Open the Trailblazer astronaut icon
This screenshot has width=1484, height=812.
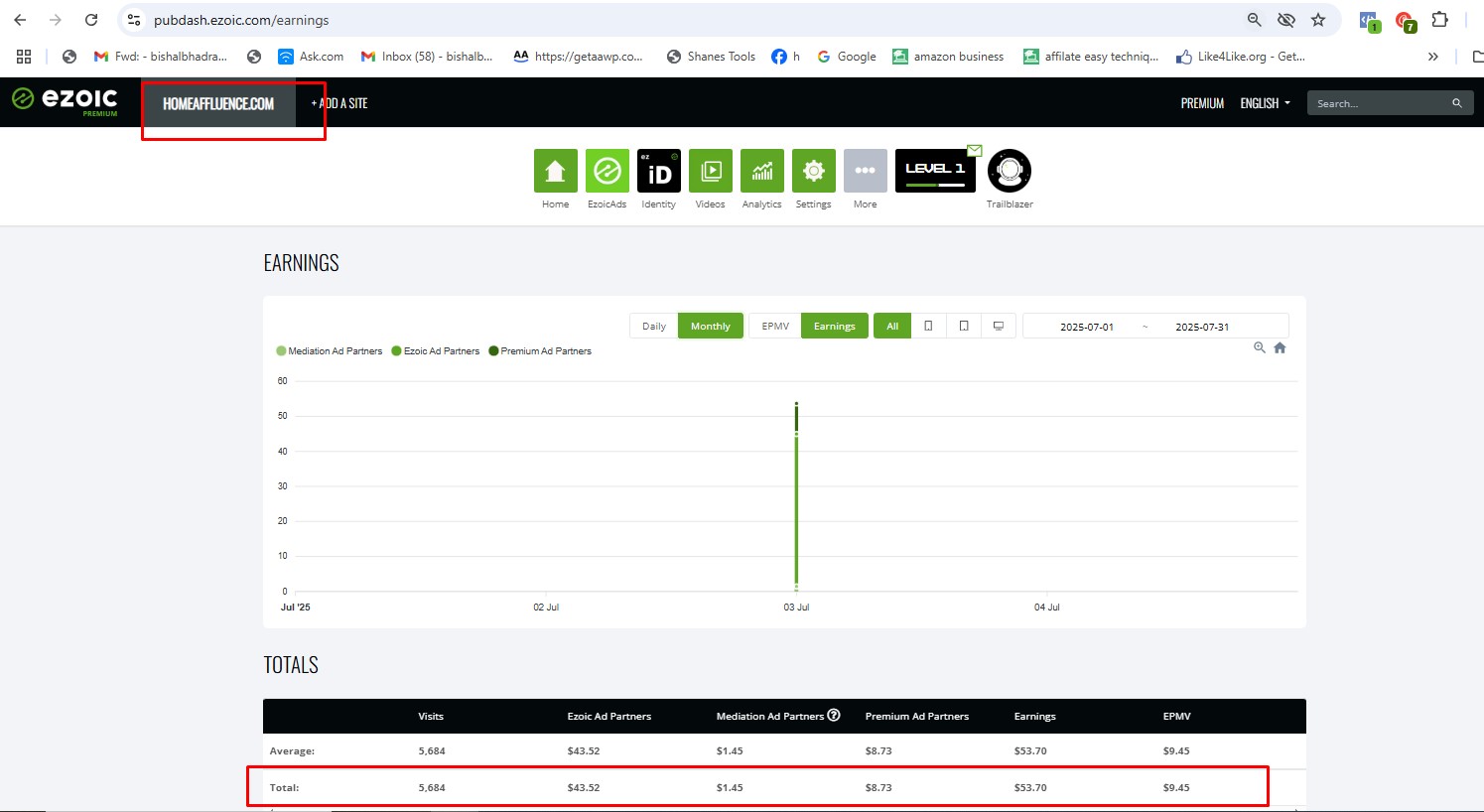click(x=1010, y=171)
